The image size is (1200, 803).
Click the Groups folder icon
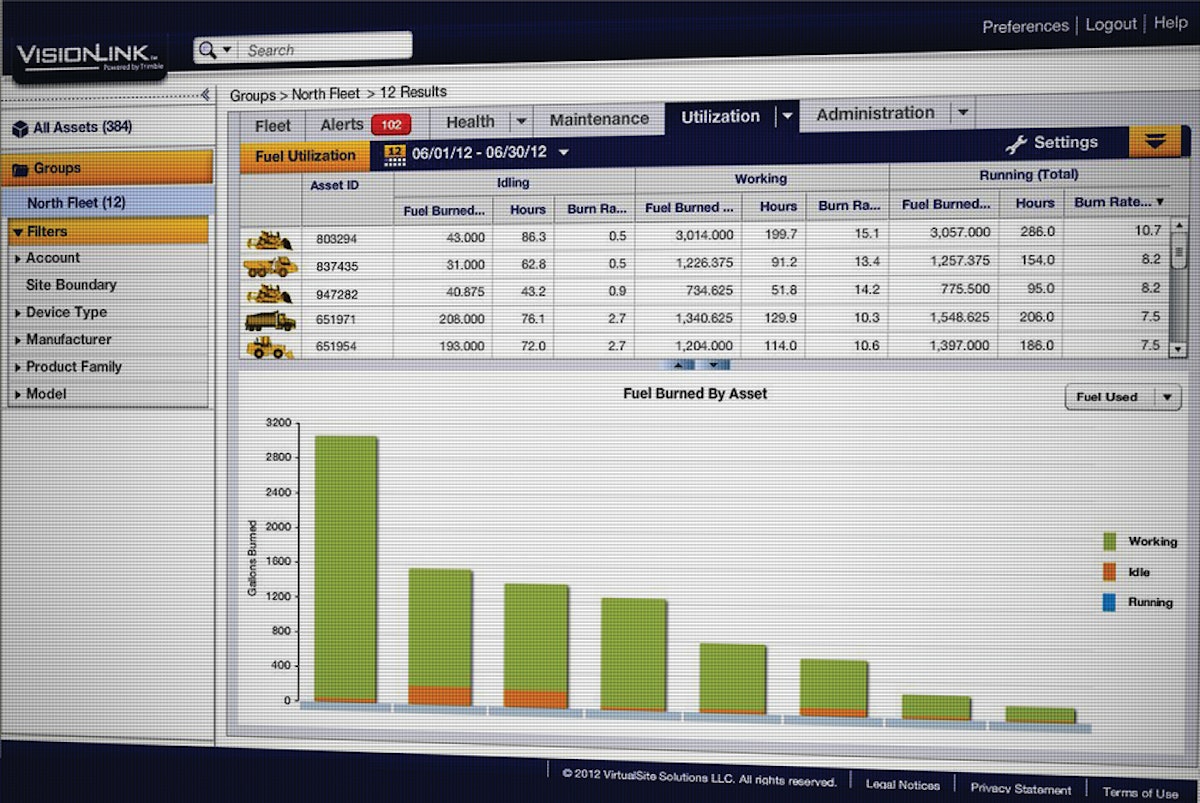pyautogui.click(x=23, y=168)
